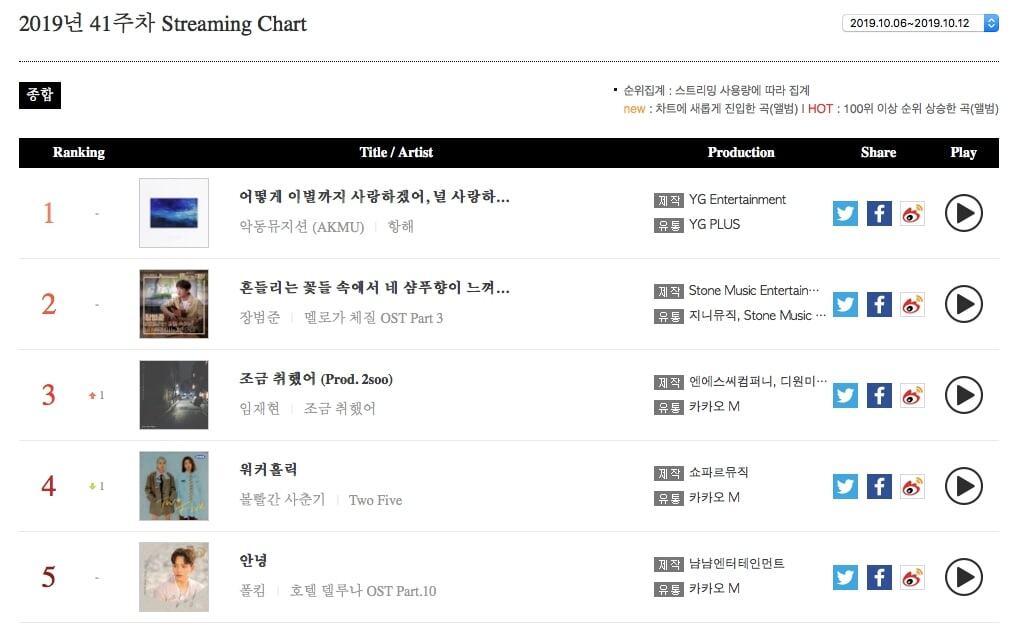Screen dimensions: 1024x630
Task: Share 조금 취했어 on Twitter
Action: (846, 395)
